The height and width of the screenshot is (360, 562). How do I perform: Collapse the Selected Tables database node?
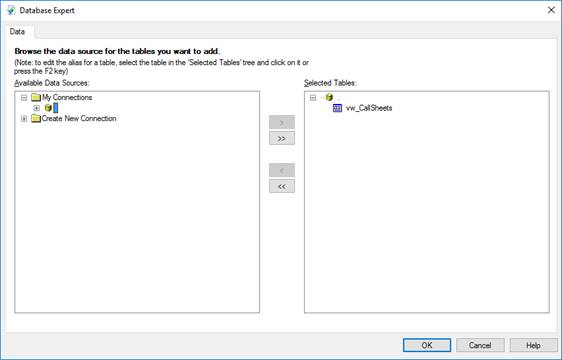pyautogui.click(x=313, y=98)
